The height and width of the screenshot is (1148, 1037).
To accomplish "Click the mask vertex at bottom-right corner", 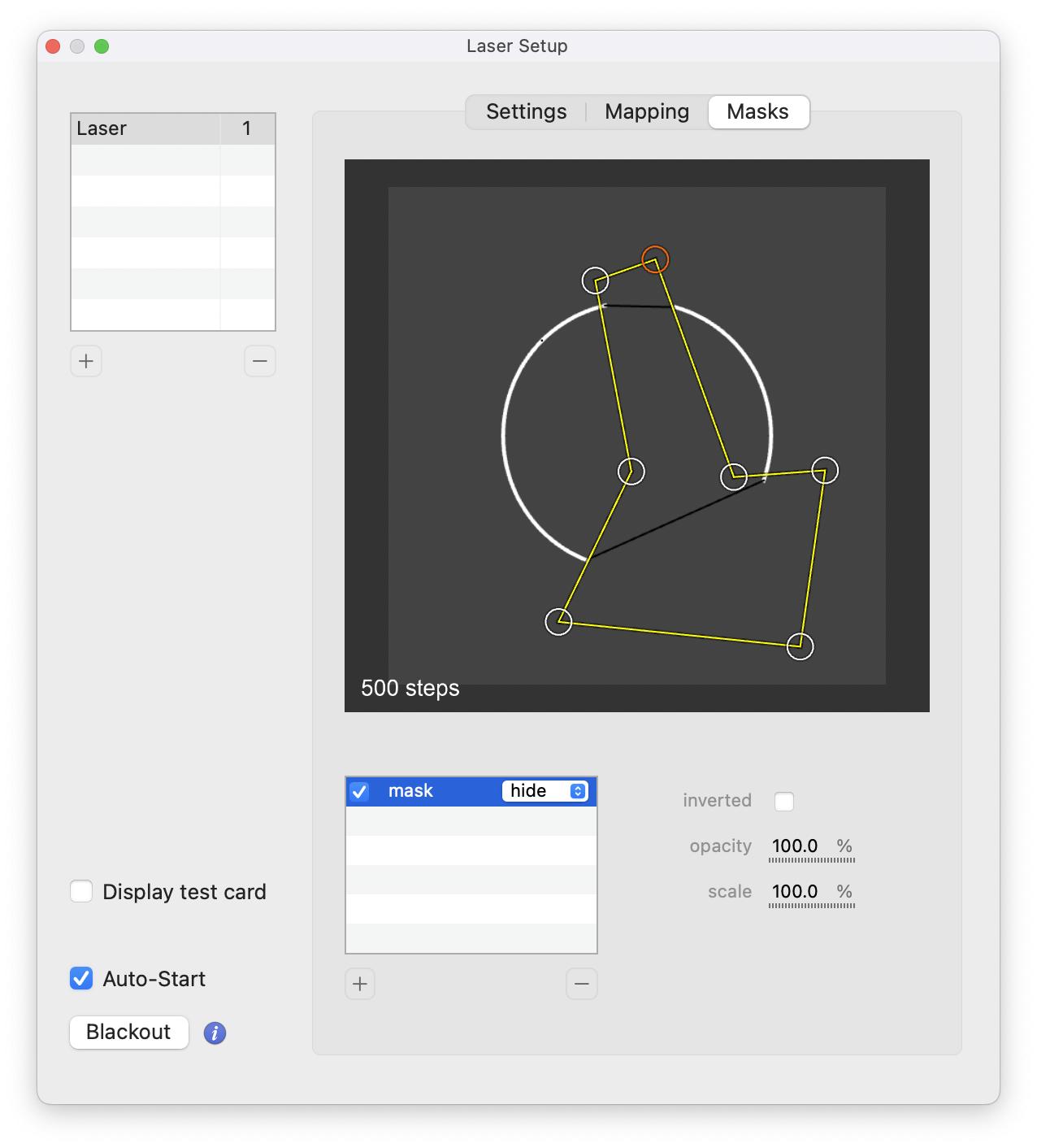I will coord(801,646).
